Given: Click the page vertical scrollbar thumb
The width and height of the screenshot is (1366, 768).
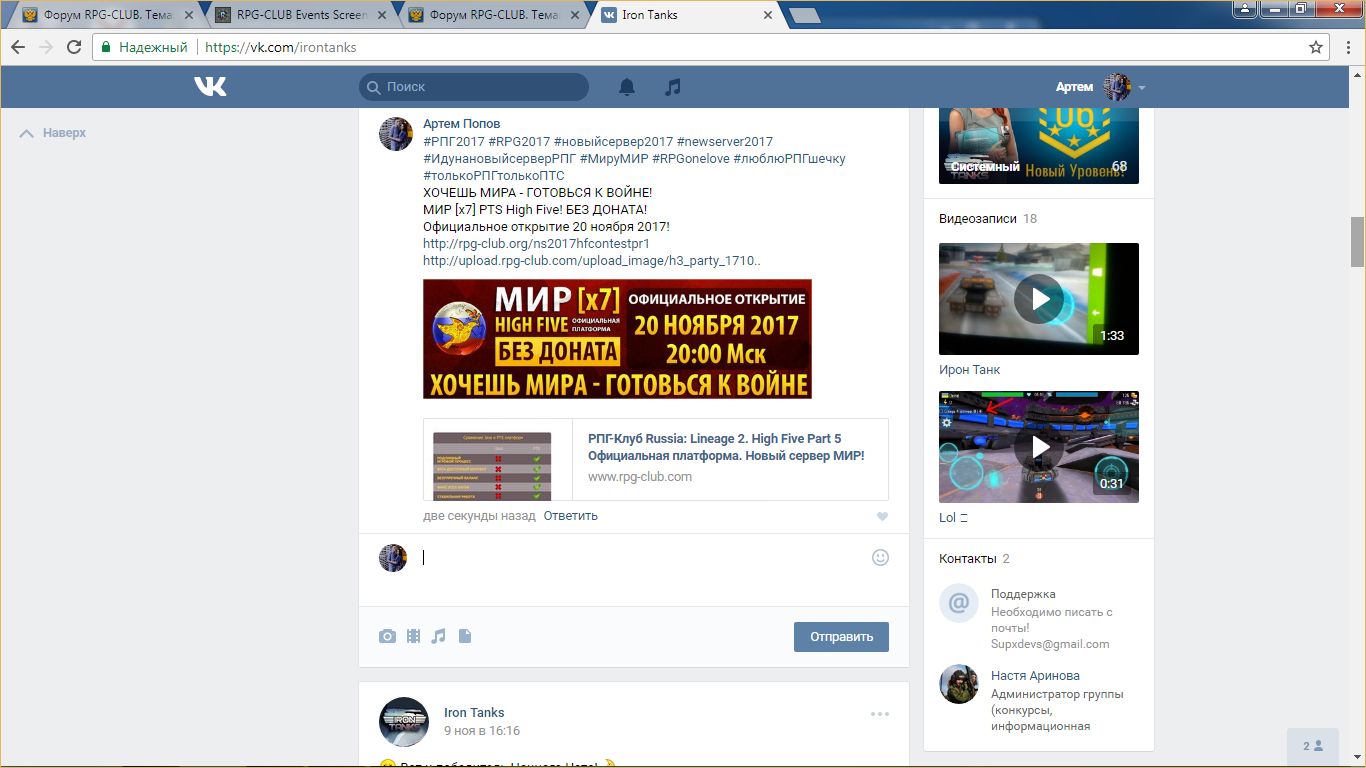Looking at the screenshot, I should [1357, 241].
